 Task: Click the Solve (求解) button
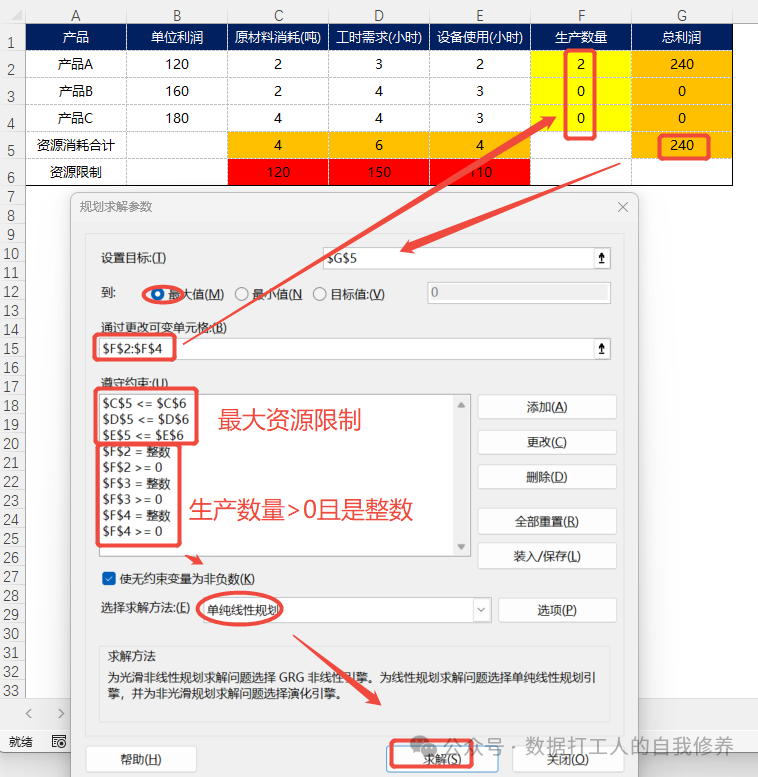point(441,759)
